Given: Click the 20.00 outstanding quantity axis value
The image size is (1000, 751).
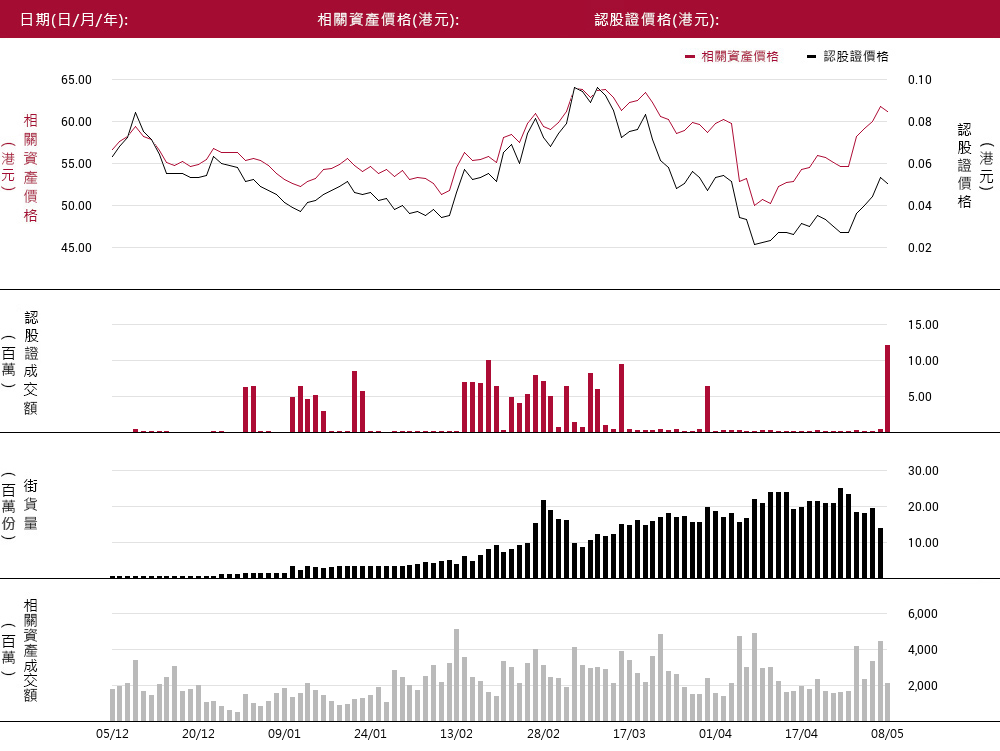Looking at the screenshot, I should tap(923, 507).
